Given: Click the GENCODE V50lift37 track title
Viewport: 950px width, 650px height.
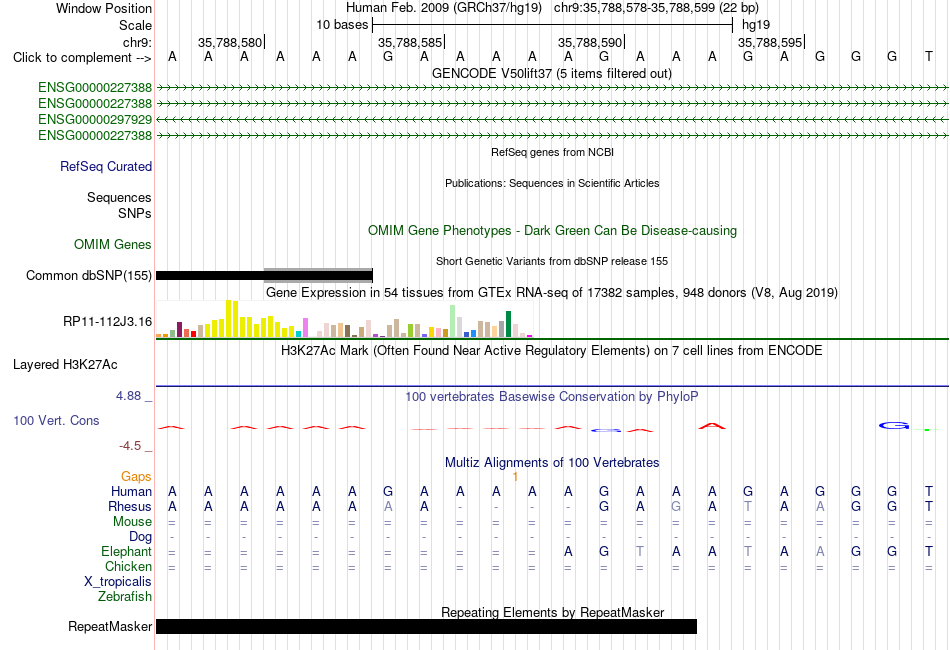Looking at the screenshot, I should (552, 74).
